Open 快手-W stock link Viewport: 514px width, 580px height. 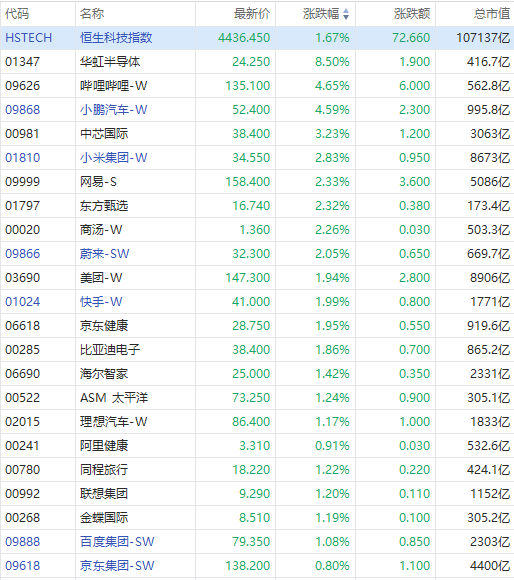pos(101,302)
